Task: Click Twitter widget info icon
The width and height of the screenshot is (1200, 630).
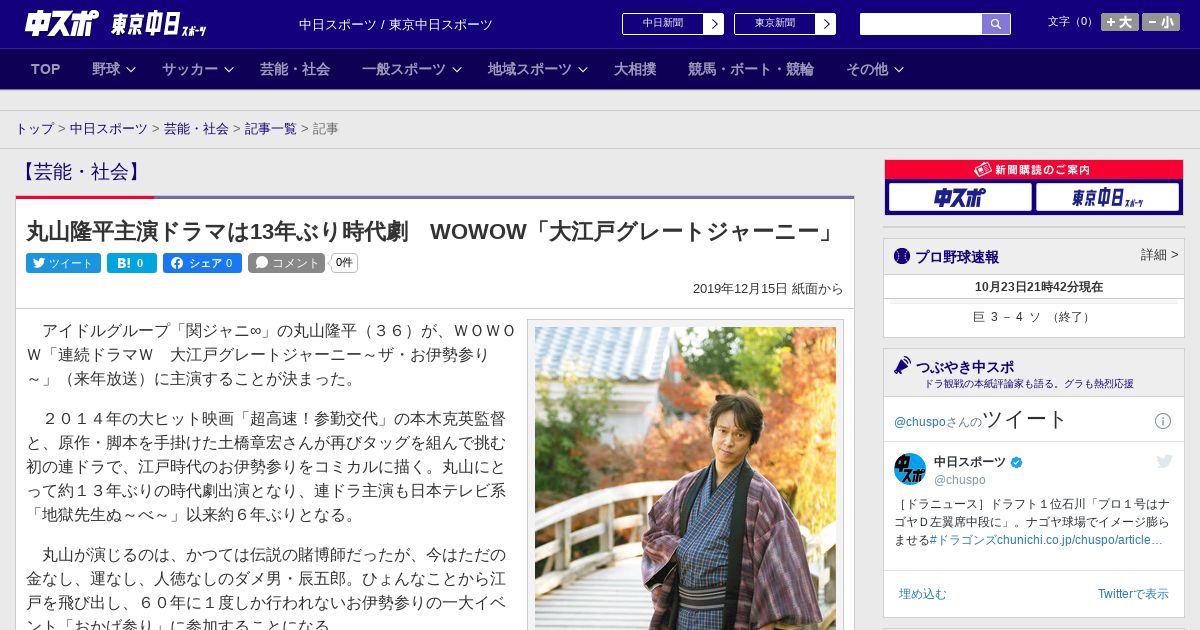Action: [1163, 421]
